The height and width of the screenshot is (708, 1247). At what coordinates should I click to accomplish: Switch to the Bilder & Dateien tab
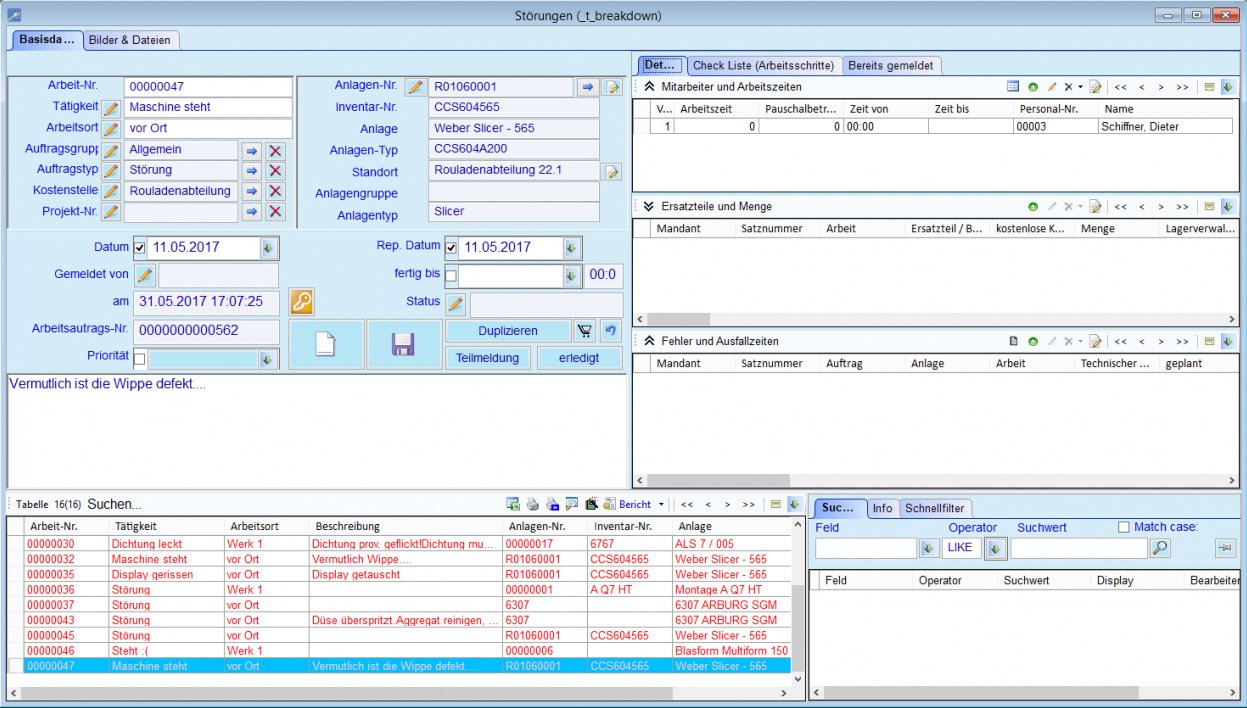point(129,40)
